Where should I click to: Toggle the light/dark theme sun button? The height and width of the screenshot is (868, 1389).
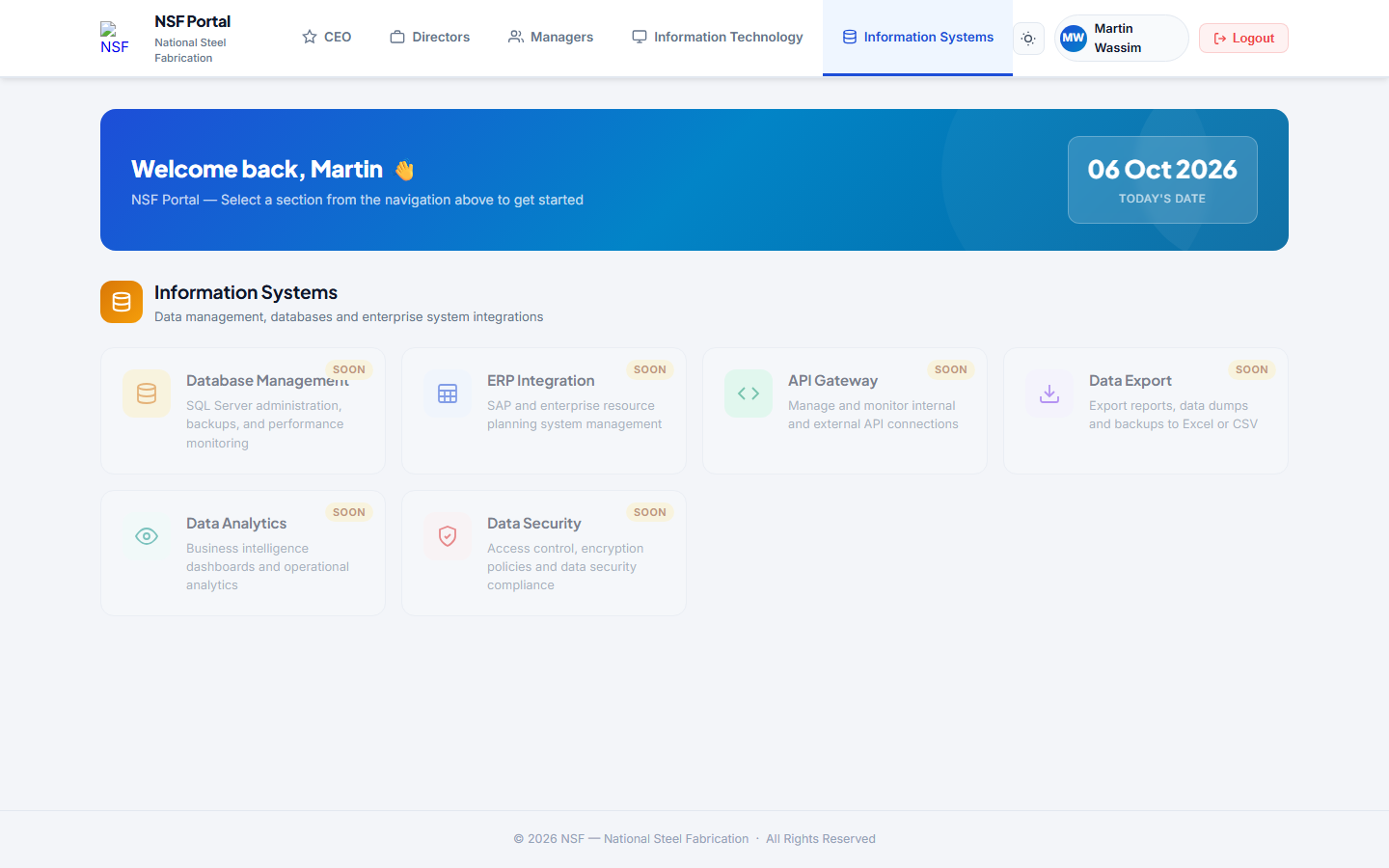coord(1028,39)
